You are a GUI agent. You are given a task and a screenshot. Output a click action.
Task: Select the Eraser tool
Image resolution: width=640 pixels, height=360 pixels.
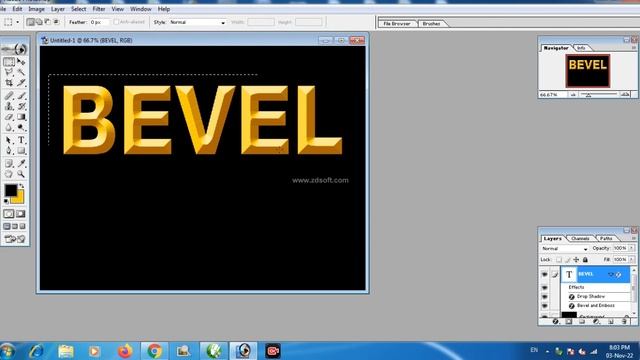pyautogui.click(x=9, y=117)
